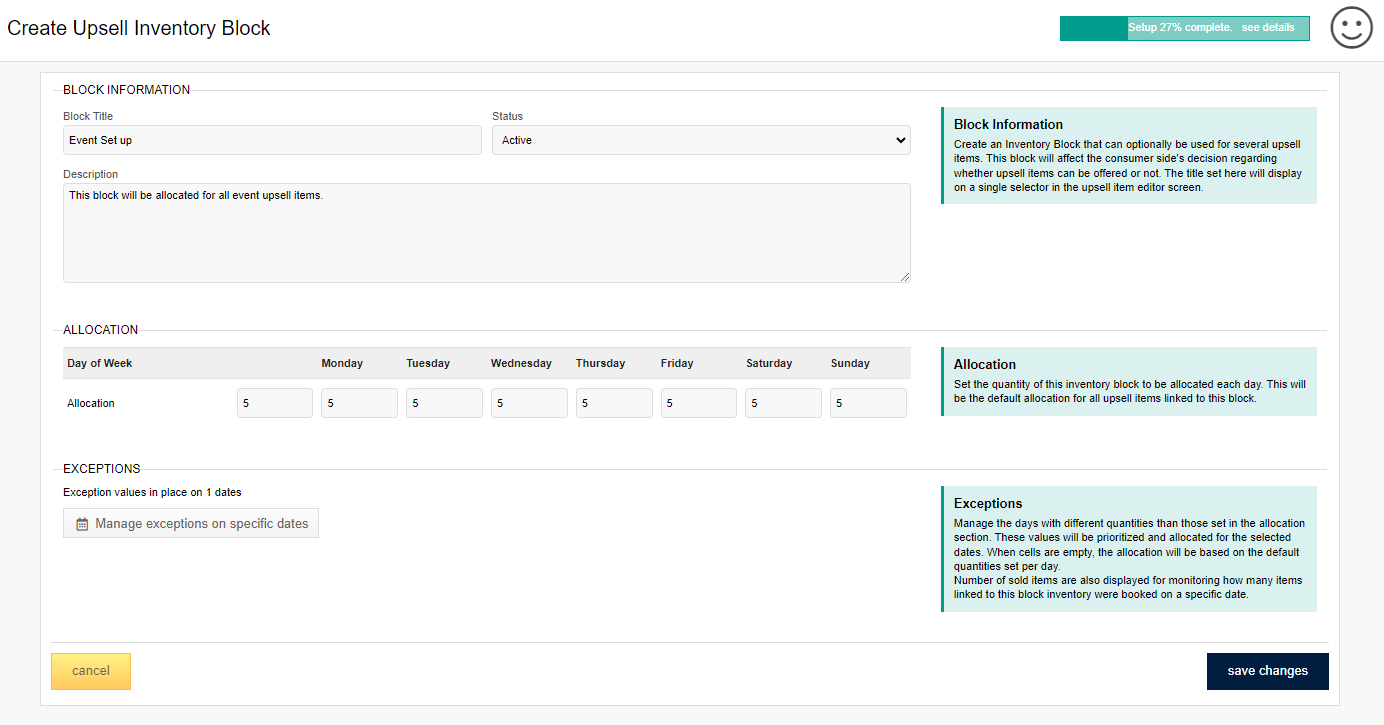Open the Status dropdown showing Active
Viewport: 1384px width, 725px height.
[701, 140]
